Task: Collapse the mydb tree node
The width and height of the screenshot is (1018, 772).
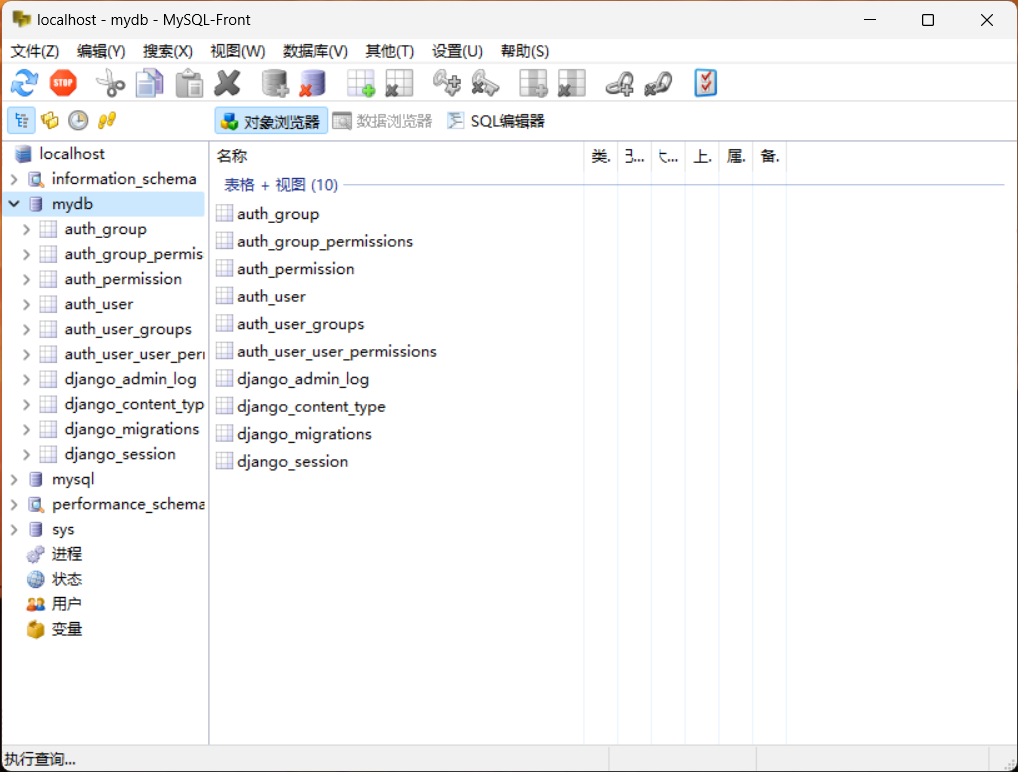Action: pos(14,204)
